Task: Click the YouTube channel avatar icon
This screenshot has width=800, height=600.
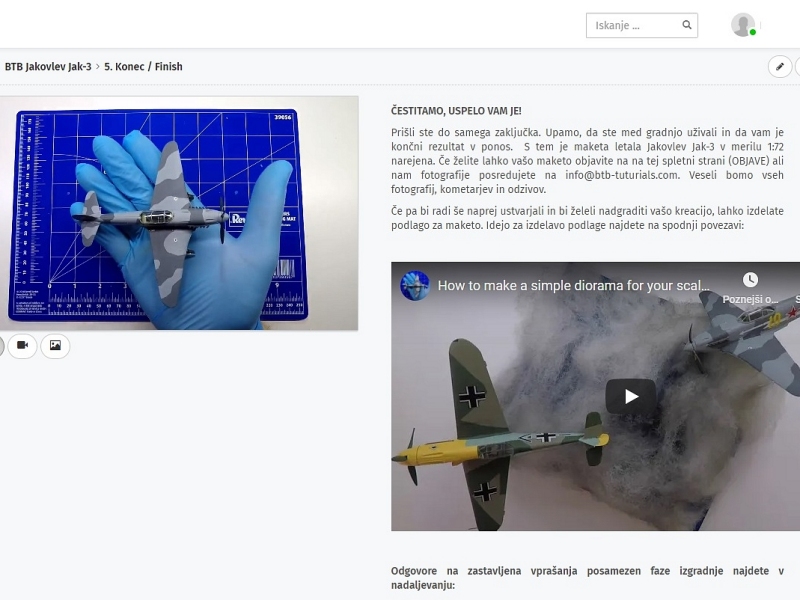Action: click(x=415, y=286)
